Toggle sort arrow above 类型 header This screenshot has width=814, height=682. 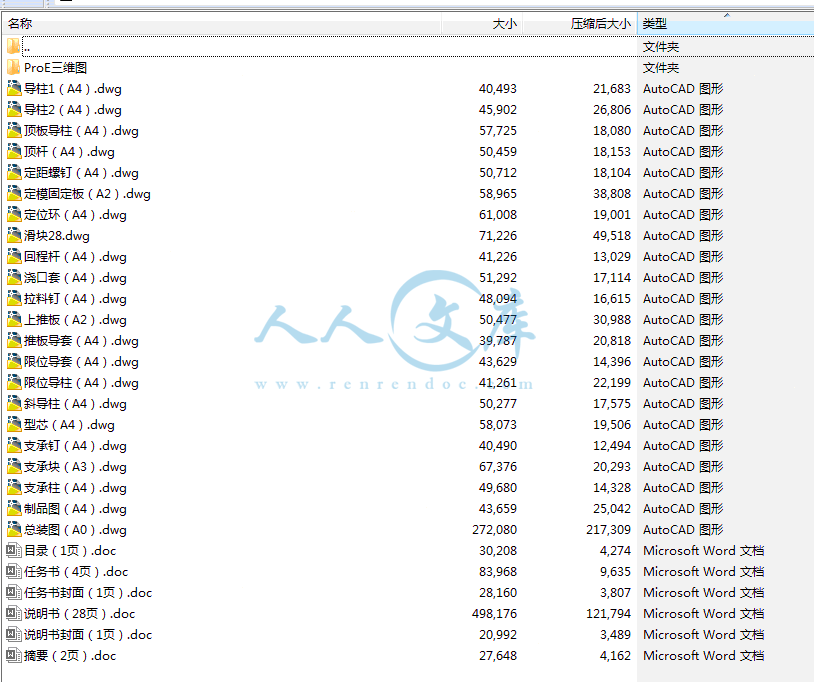[x=727, y=15]
